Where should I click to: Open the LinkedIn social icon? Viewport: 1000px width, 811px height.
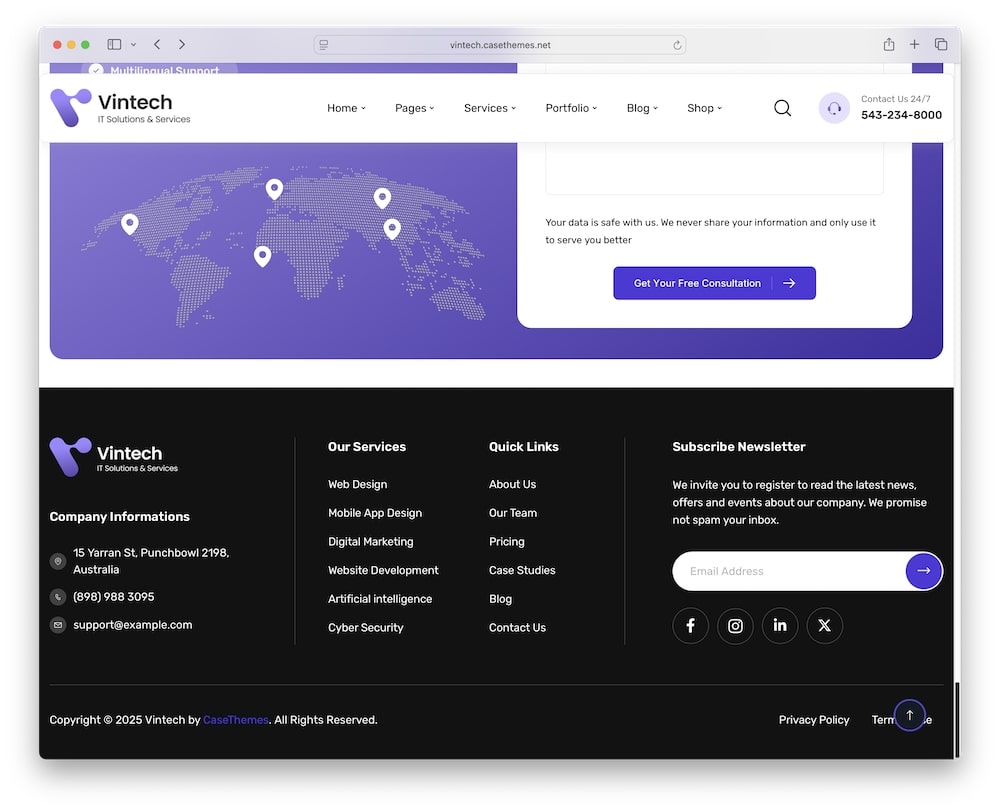[x=779, y=625]
